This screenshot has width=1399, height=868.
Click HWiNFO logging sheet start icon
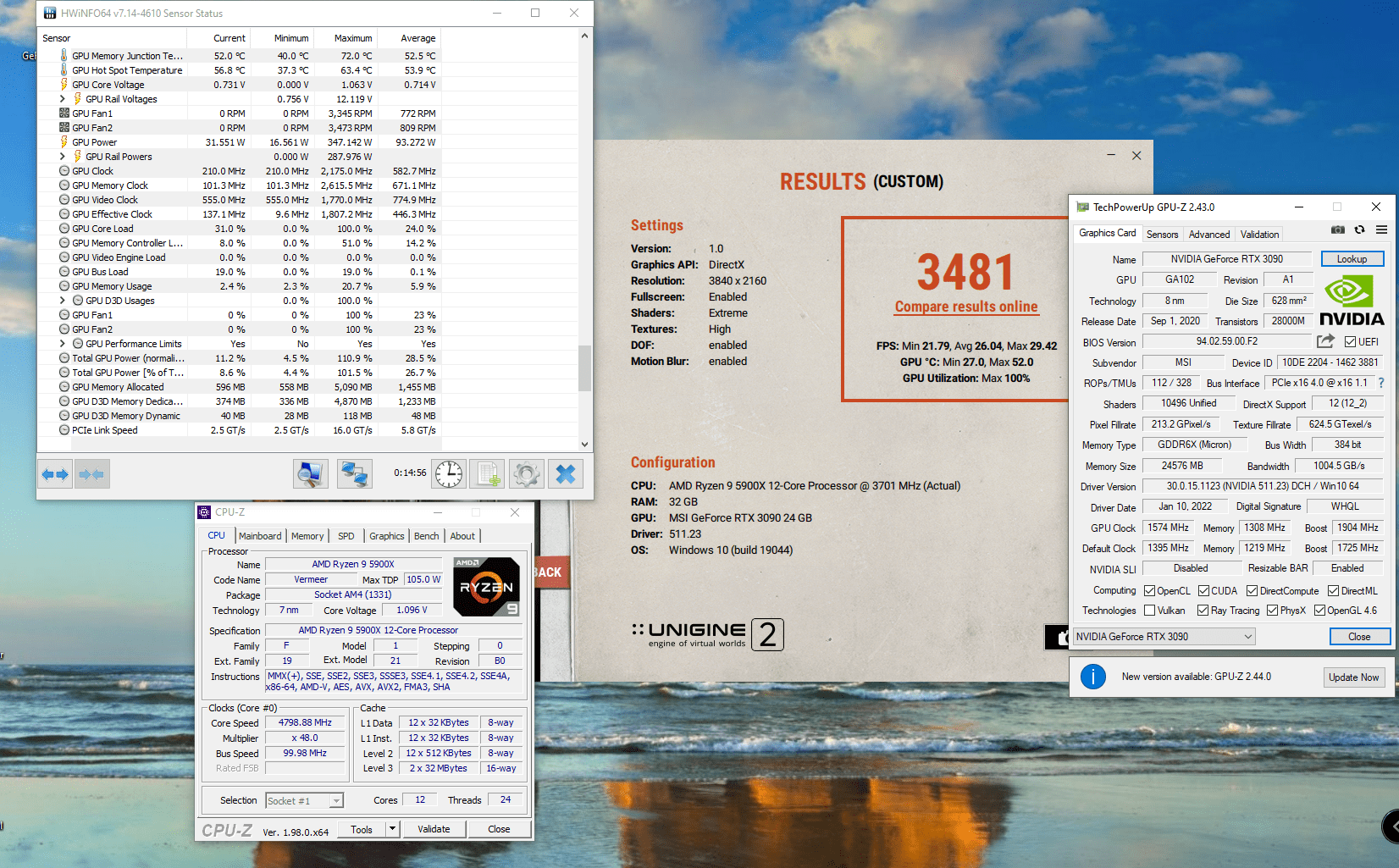488,474
